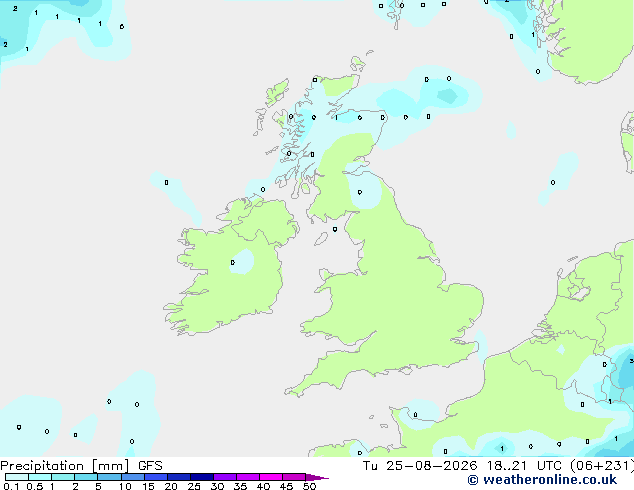Select the 2–5 mm legend color swatch

pos(86,477)
